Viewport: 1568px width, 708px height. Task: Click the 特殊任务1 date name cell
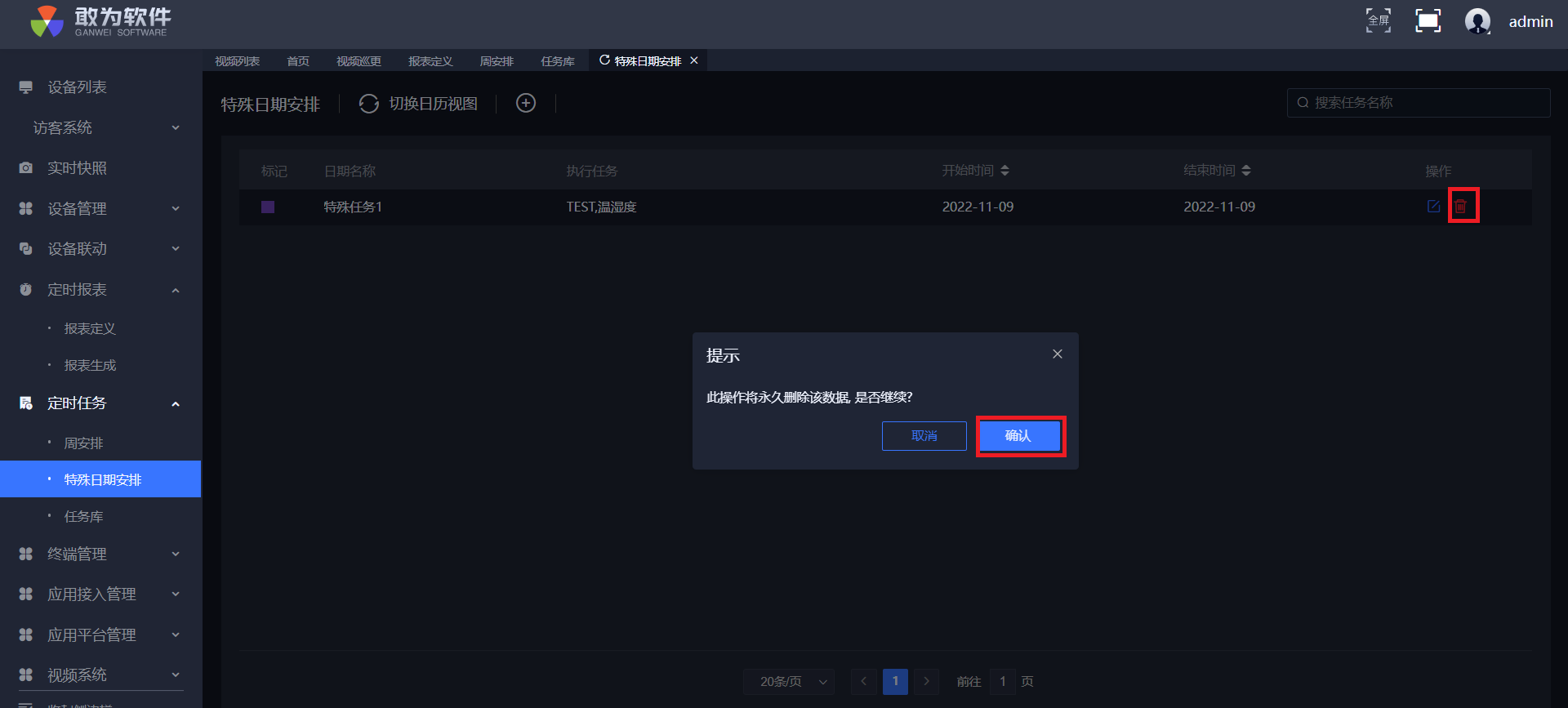coord(353,207)
